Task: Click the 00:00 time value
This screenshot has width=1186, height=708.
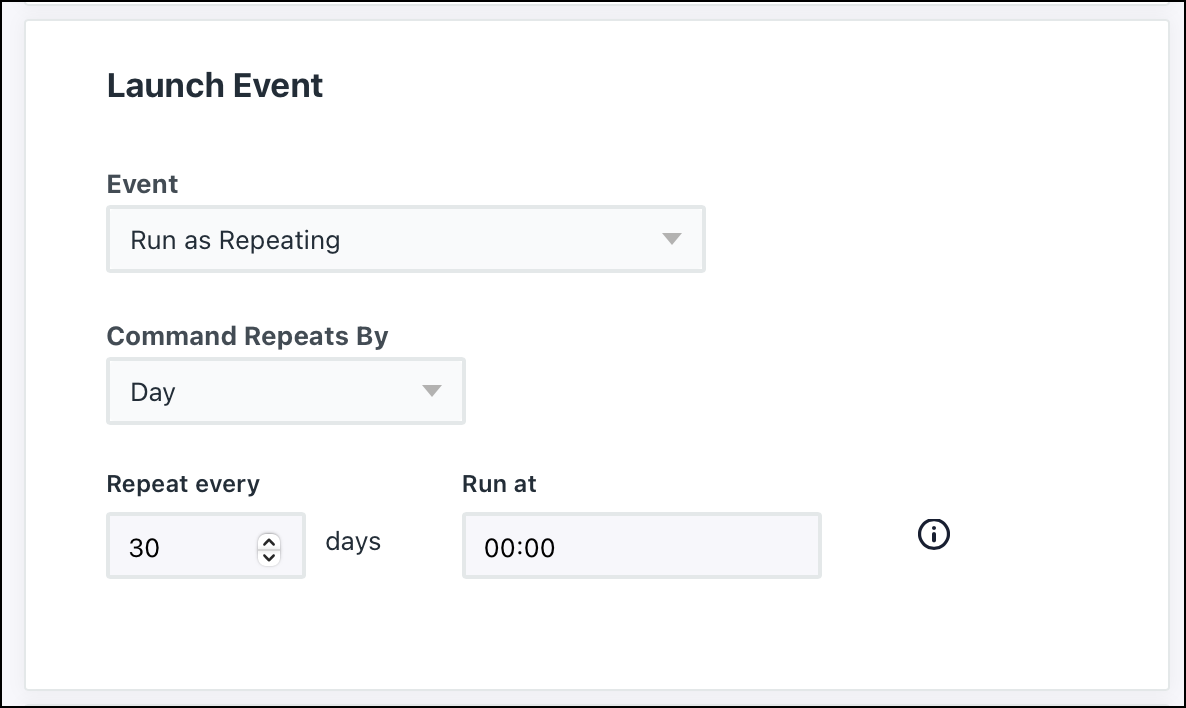Action: (x=519, y=548)
